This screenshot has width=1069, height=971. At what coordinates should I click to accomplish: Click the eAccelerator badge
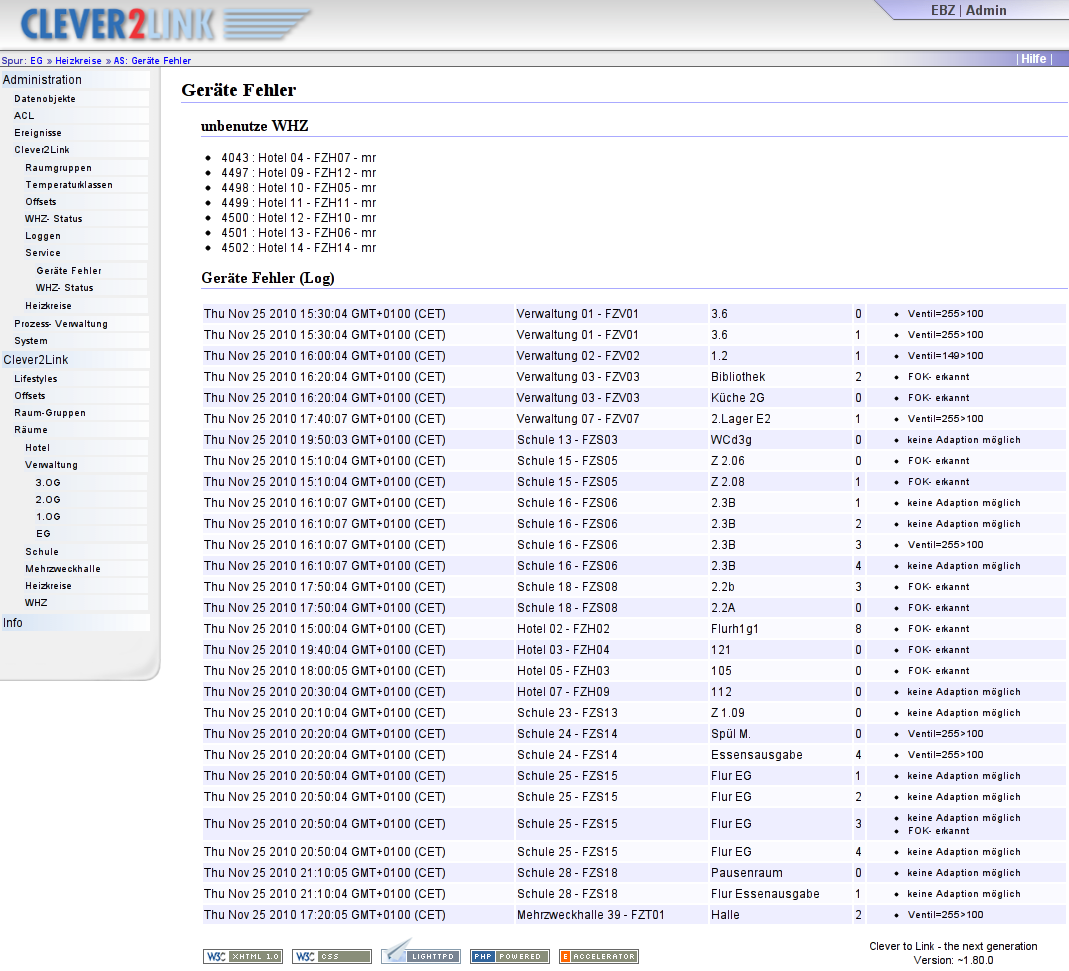[599, 956]
